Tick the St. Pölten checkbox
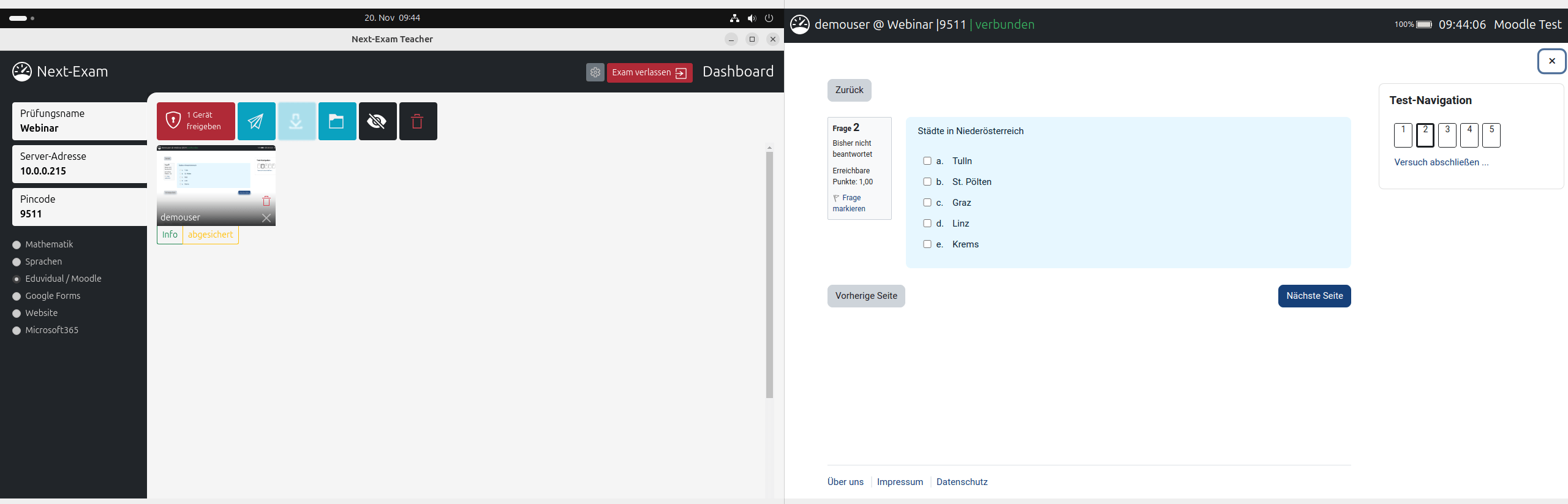 pos(927,182)
